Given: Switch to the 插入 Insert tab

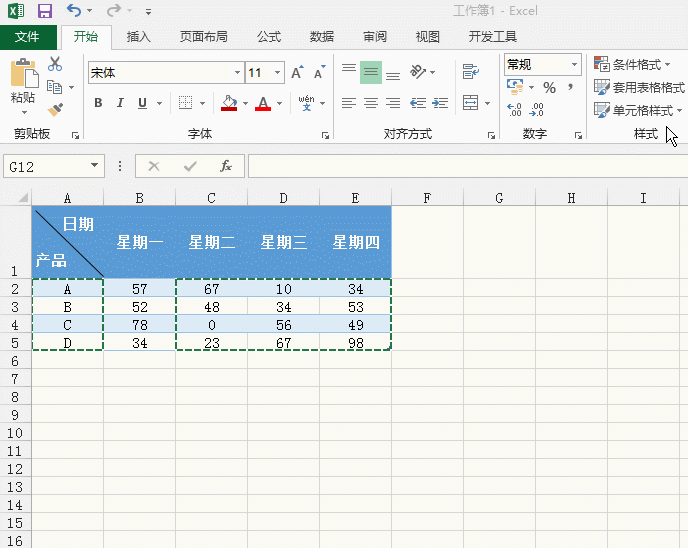Looking at the screenshot, I should coord(139,36).
